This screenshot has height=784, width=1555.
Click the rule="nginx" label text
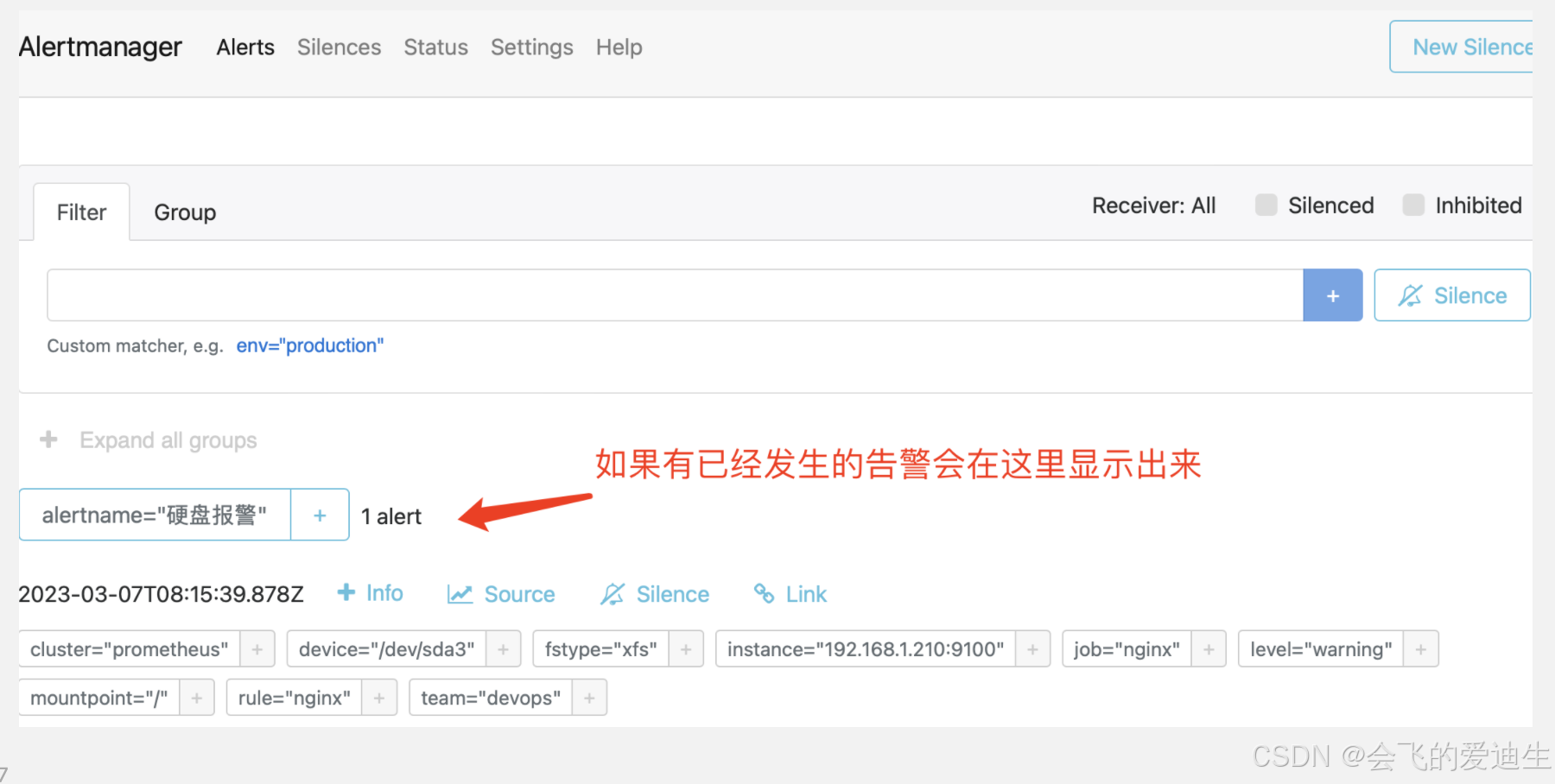click(x=294, y=698)
